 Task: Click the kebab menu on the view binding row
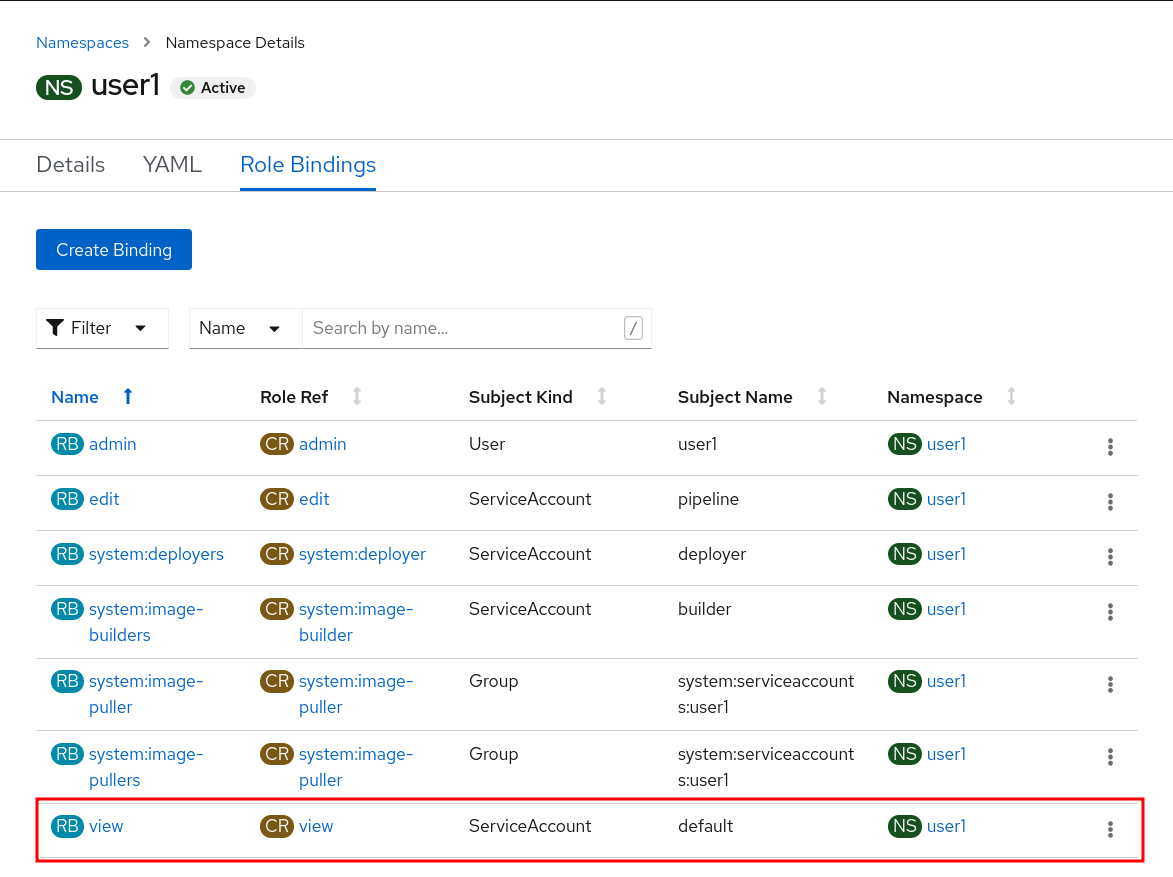(x=1109, y=828)
